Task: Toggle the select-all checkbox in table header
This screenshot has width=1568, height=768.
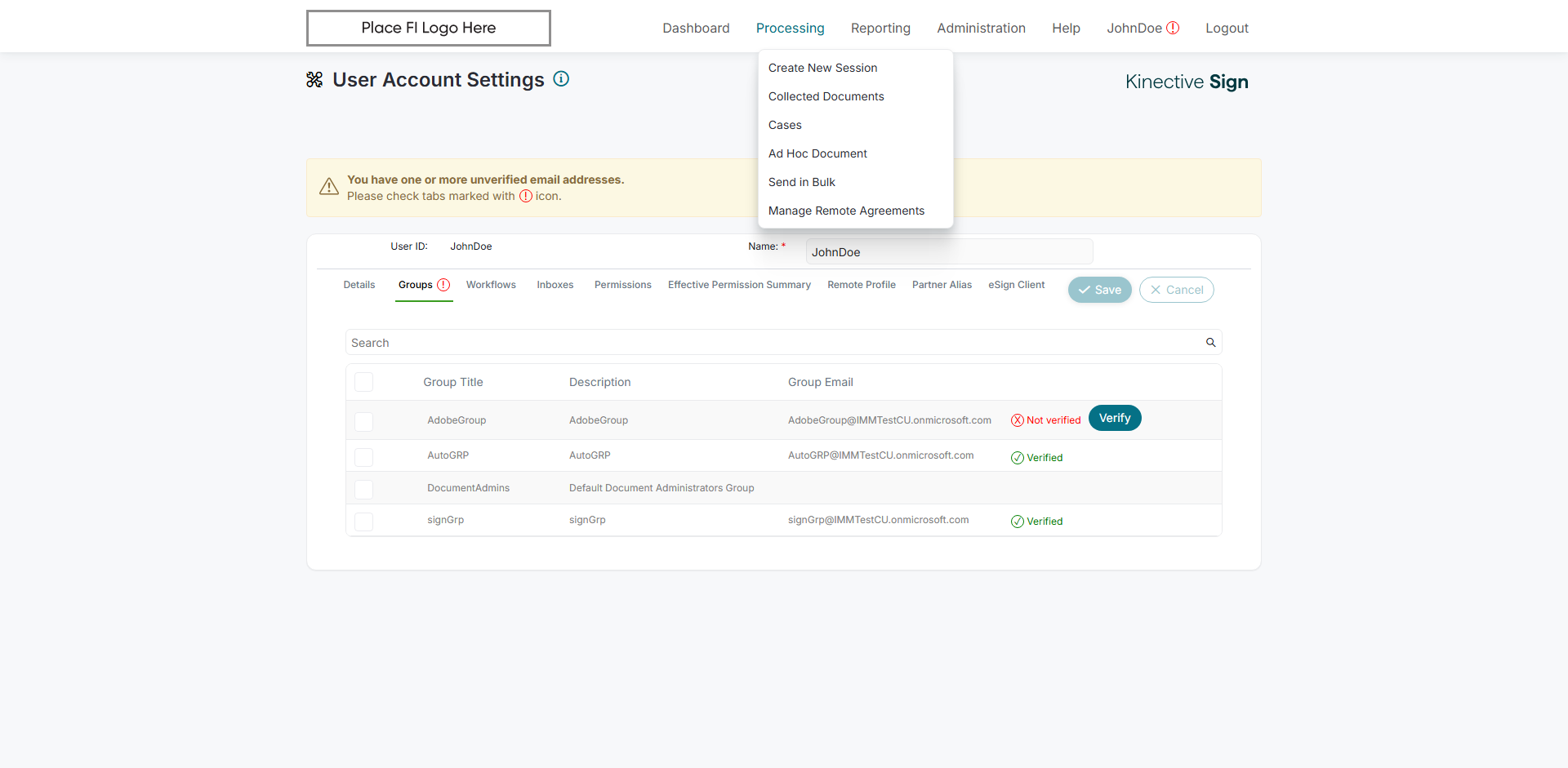Action: pyautogui.click(x=364, y=382)
